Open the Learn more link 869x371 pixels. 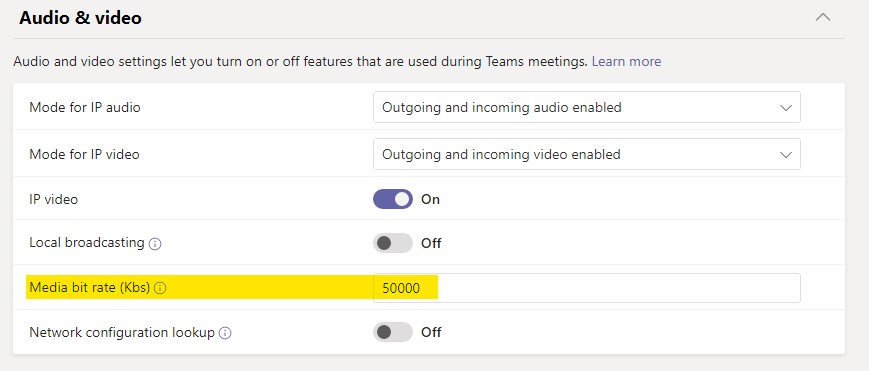626,62
